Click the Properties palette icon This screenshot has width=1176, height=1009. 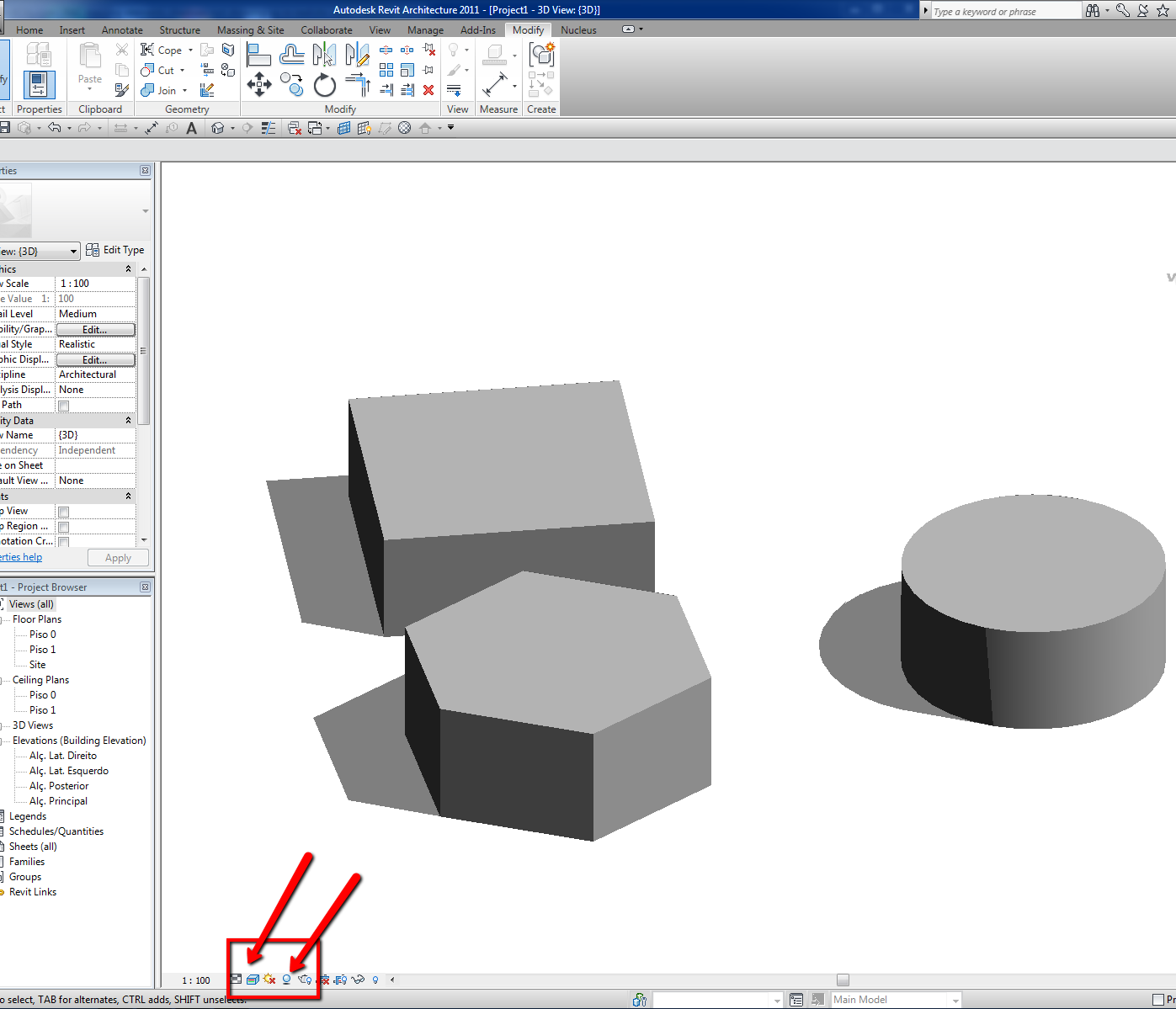pos(39,84)
